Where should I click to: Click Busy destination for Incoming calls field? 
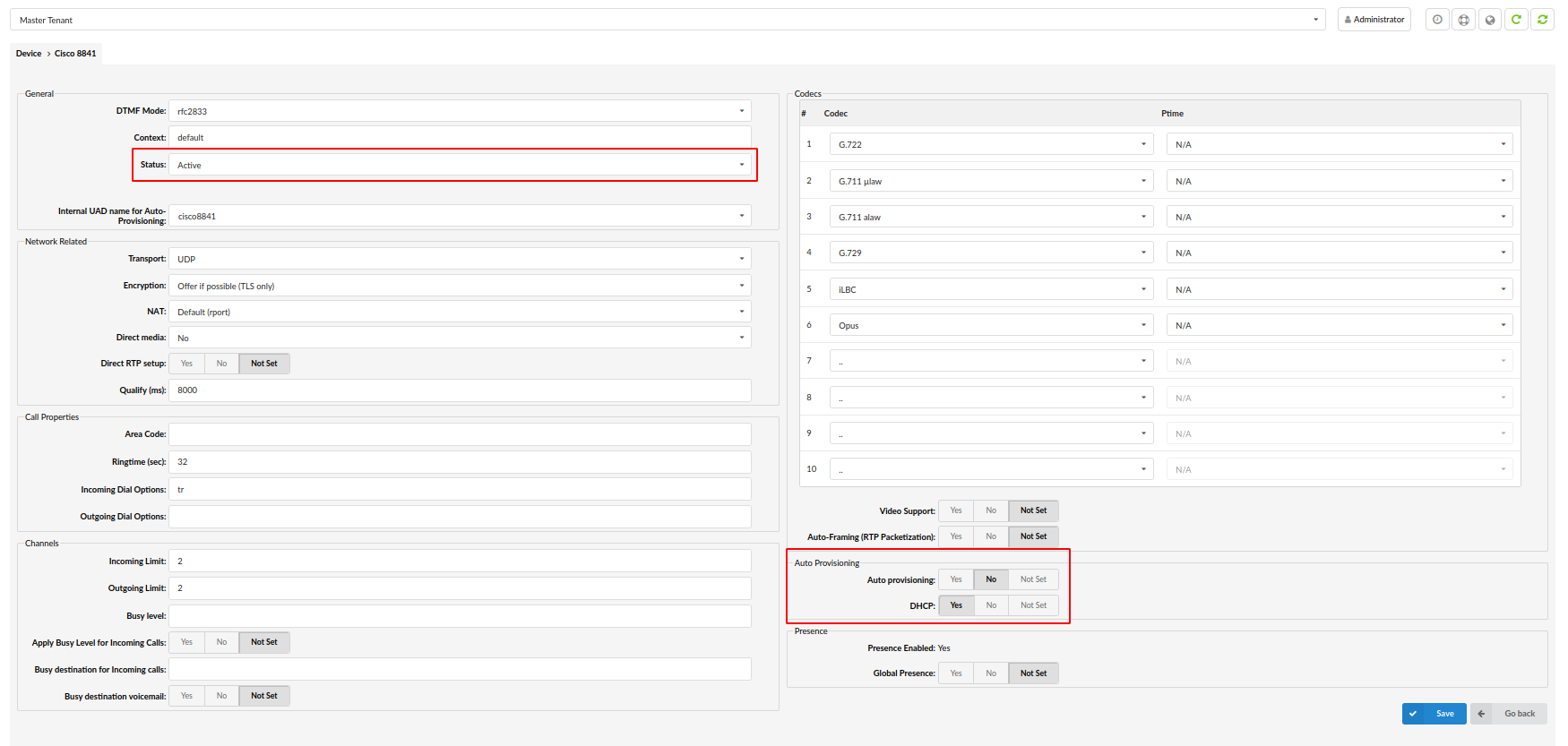[460, 670]
